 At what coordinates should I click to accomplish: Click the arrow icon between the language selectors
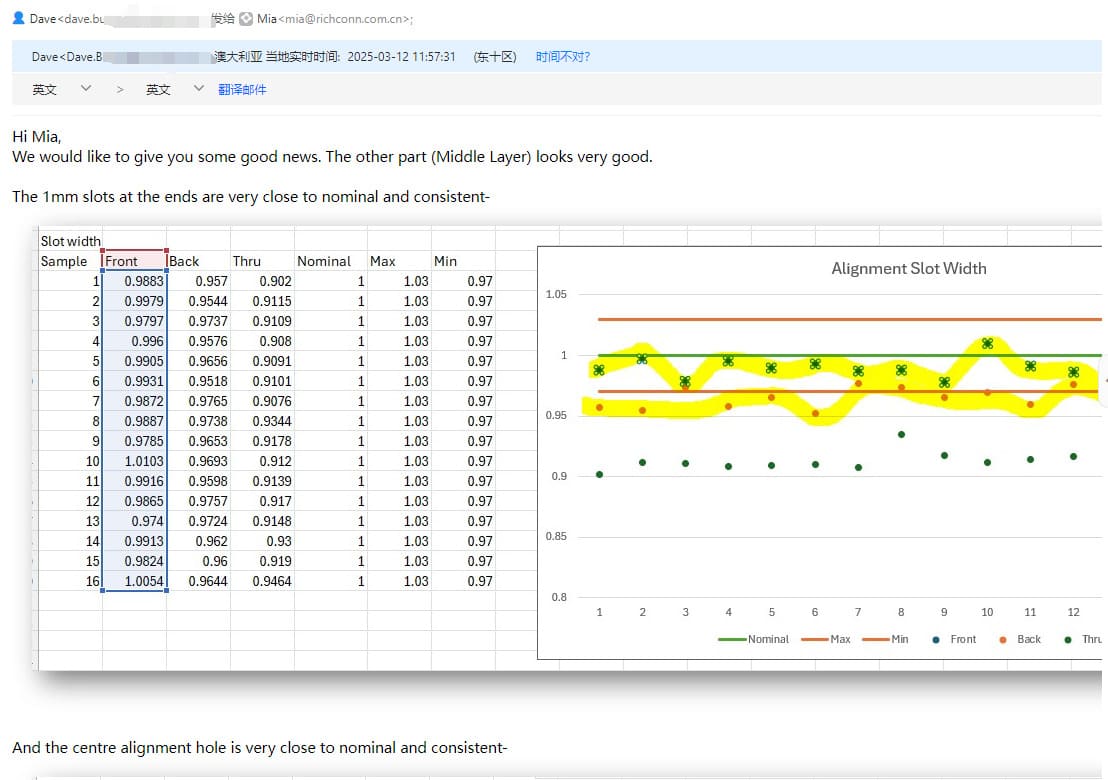[x=120, y=90]
